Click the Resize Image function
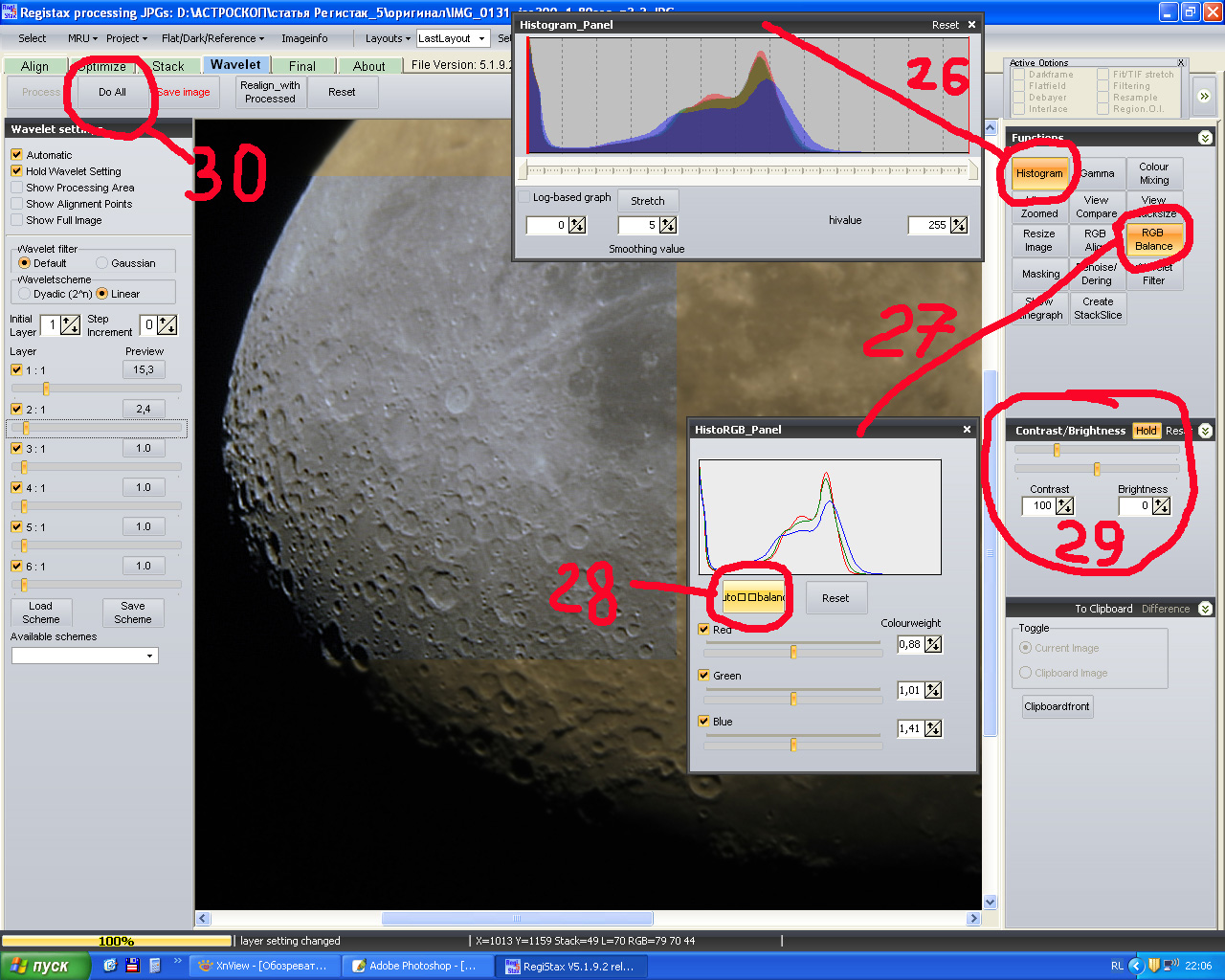The width and height of the screenshot is (1225, 980). click(x=1038, y=240)
